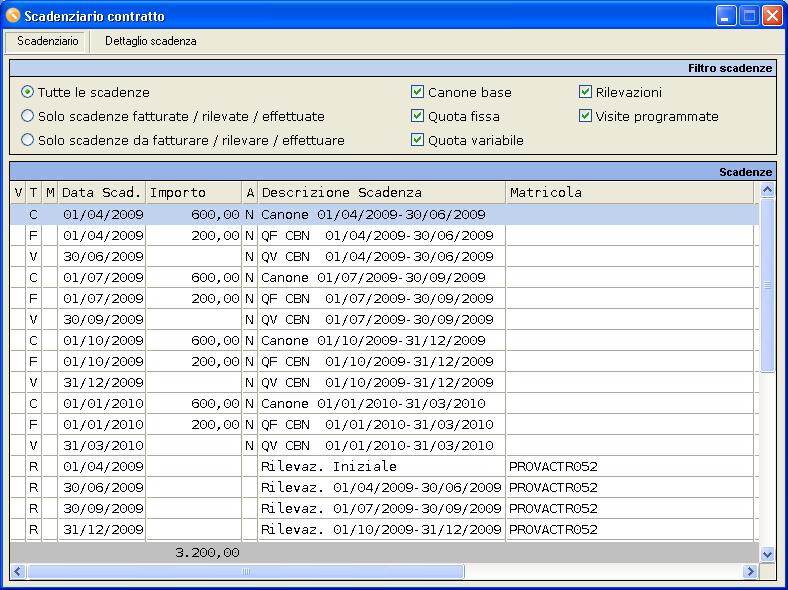
Task: Click the Filtro scadenze panel header
Action: click(393, 68)
